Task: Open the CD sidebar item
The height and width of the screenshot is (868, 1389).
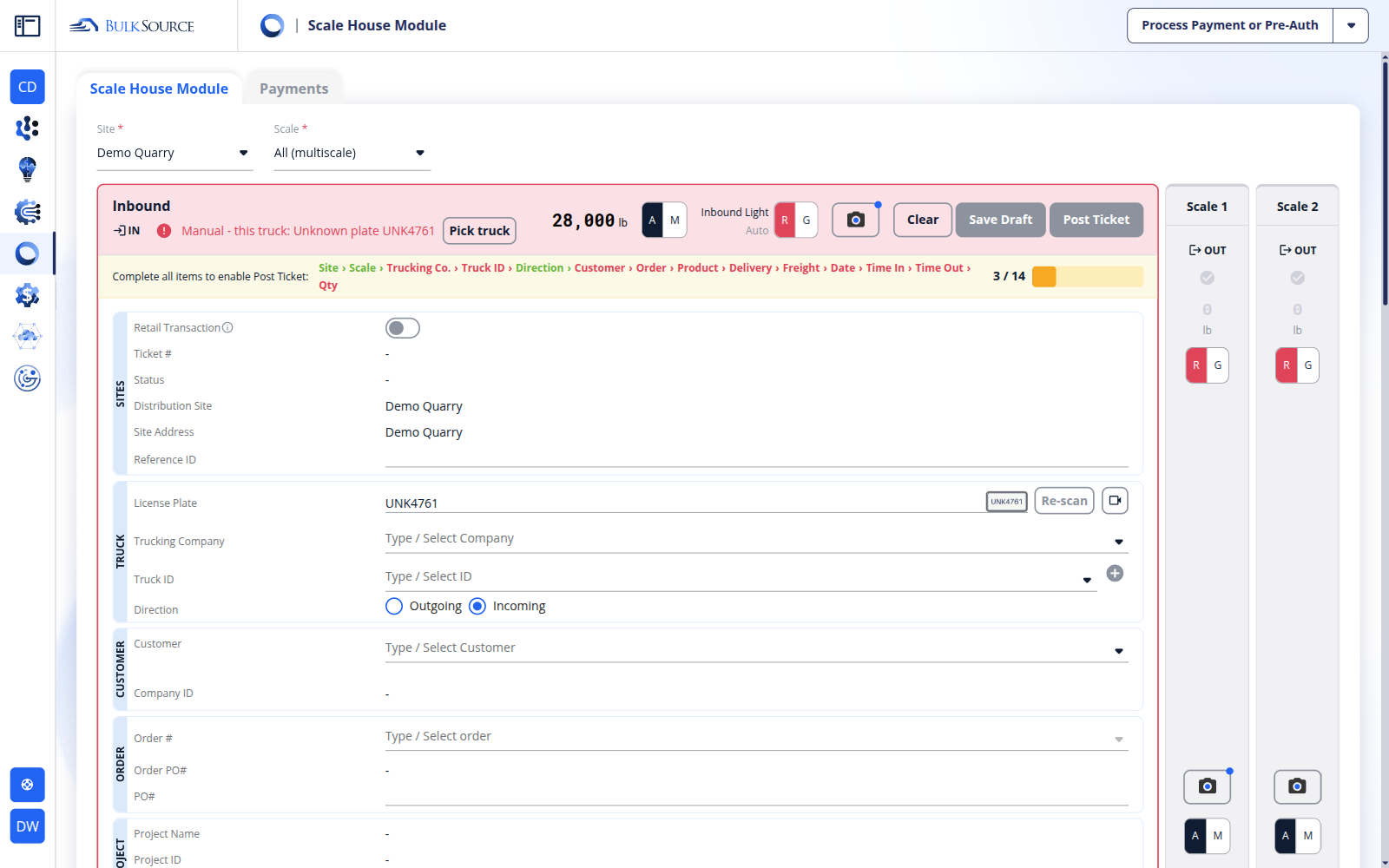Action: pos(28,87)
